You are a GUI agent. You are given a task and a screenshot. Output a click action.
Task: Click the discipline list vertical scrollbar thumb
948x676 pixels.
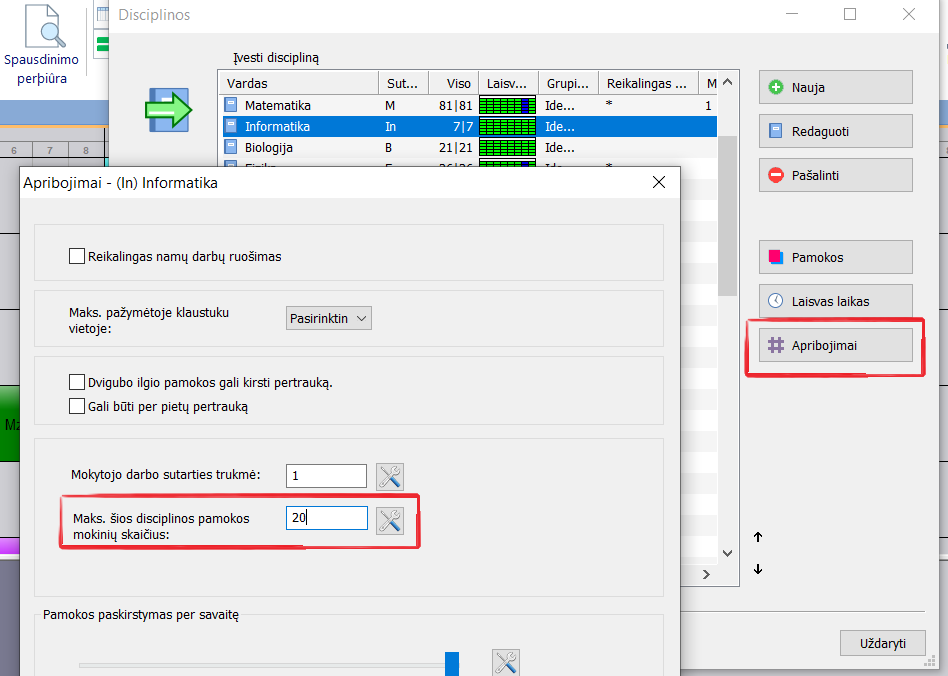pyautogui.click(x=728, y=216)
